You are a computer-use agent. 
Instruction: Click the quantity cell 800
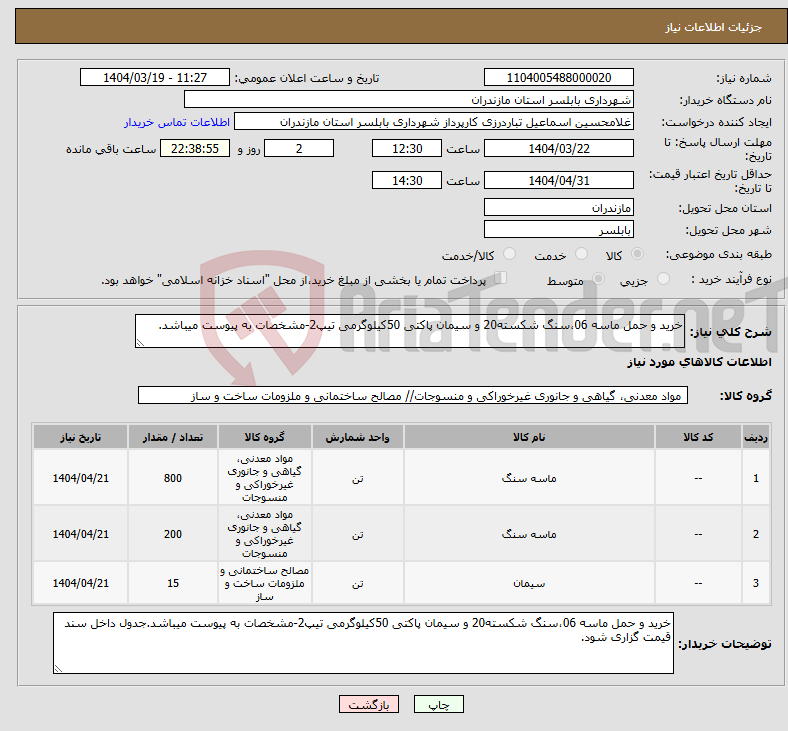173,478
